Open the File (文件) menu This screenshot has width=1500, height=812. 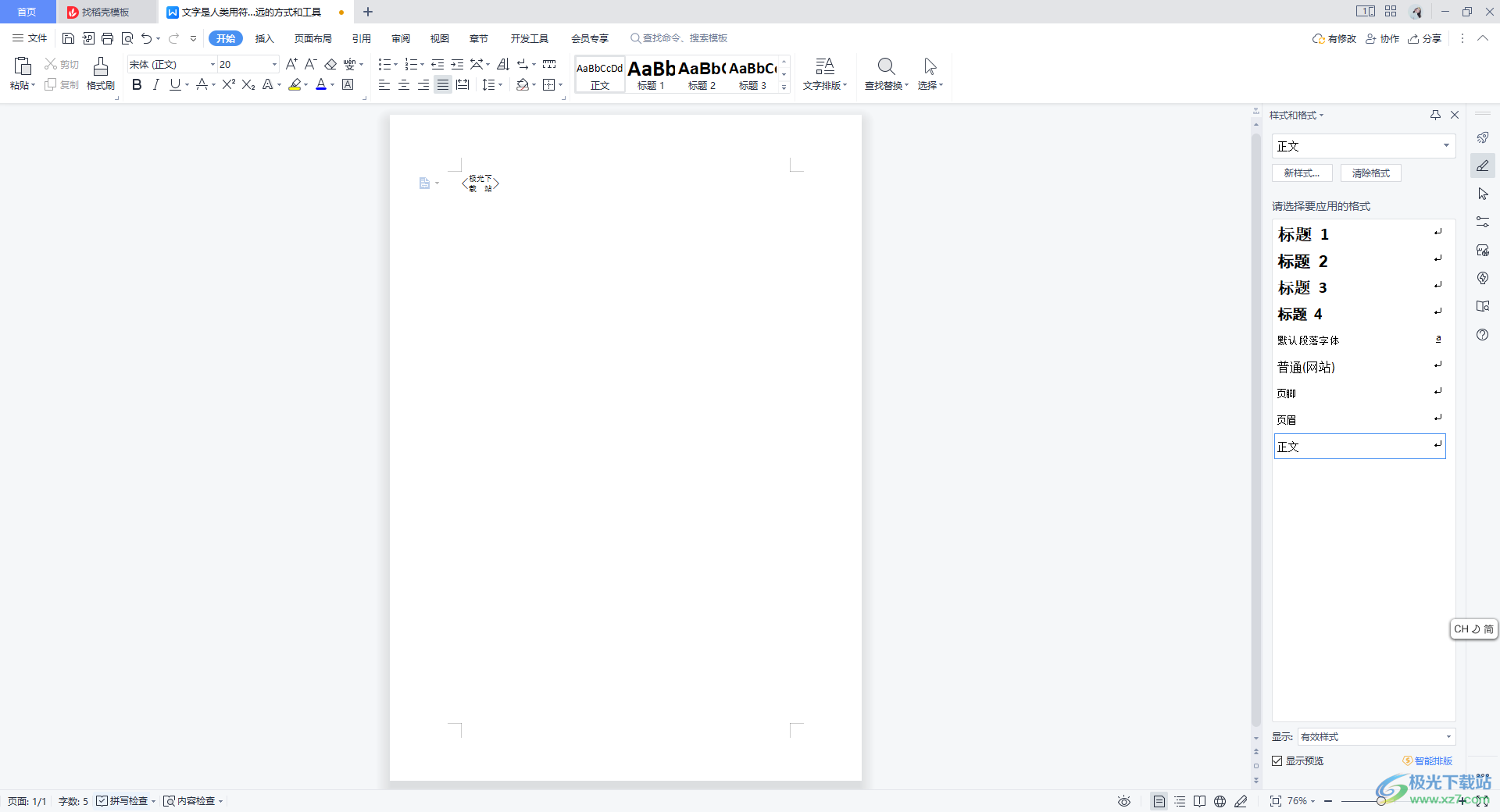pos(30,38)
